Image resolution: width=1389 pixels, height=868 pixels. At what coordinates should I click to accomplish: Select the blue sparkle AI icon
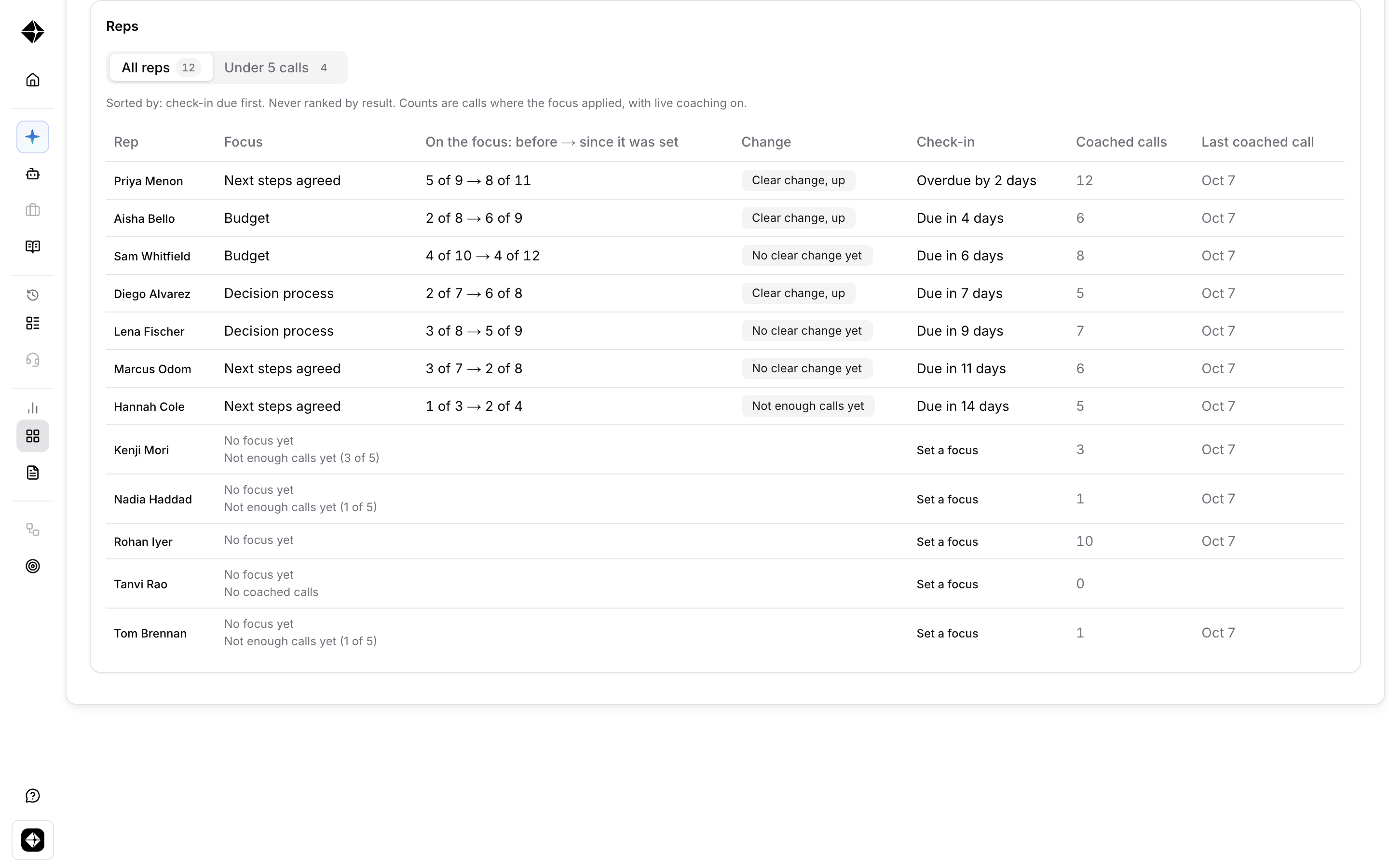pos(33,136)
